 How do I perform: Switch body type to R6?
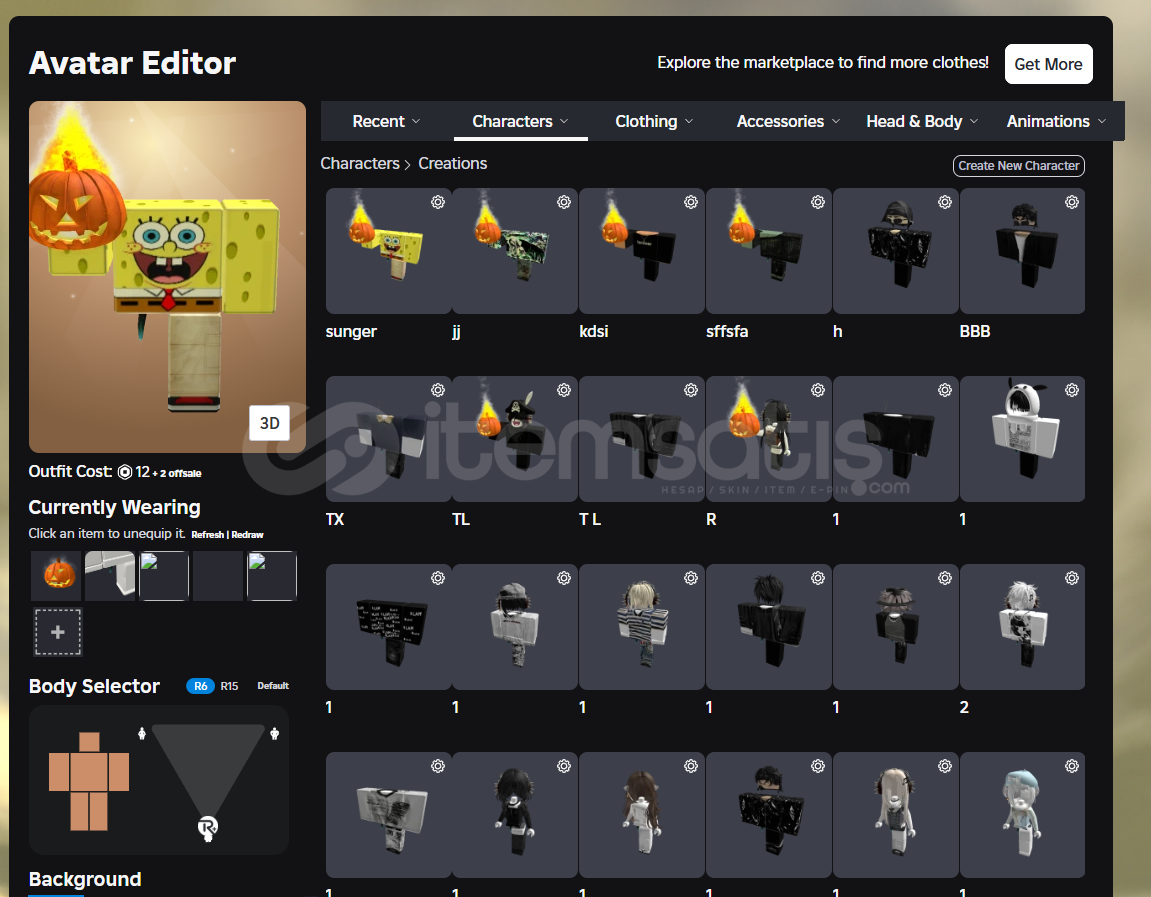click(200, 686)
